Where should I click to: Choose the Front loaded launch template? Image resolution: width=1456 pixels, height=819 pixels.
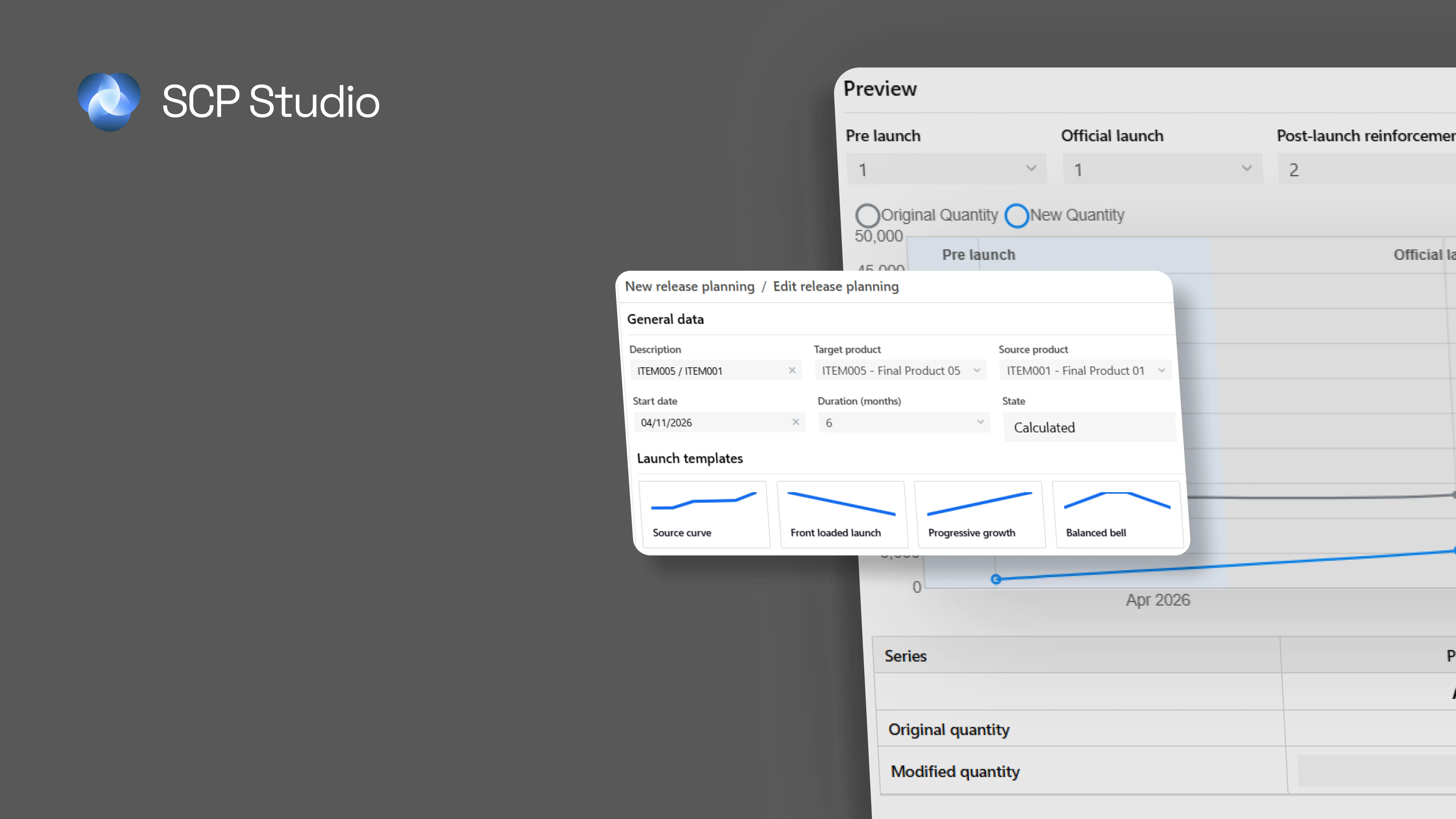coord(842,514)
